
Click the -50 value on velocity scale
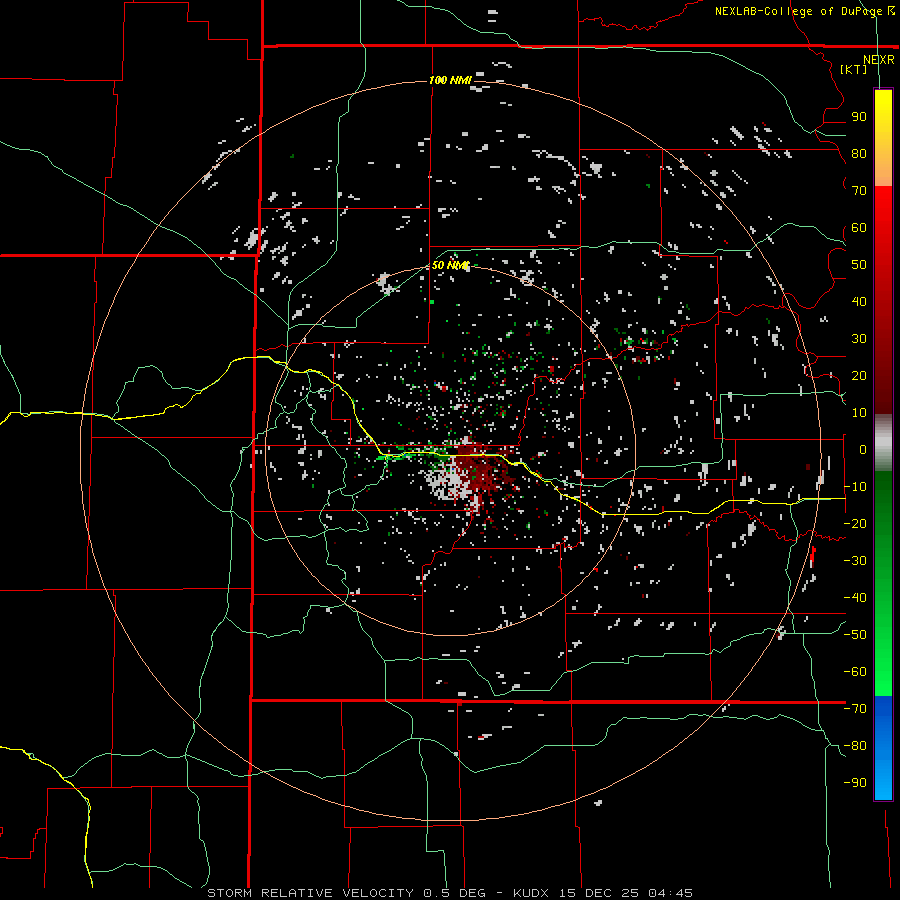point(855,635)
